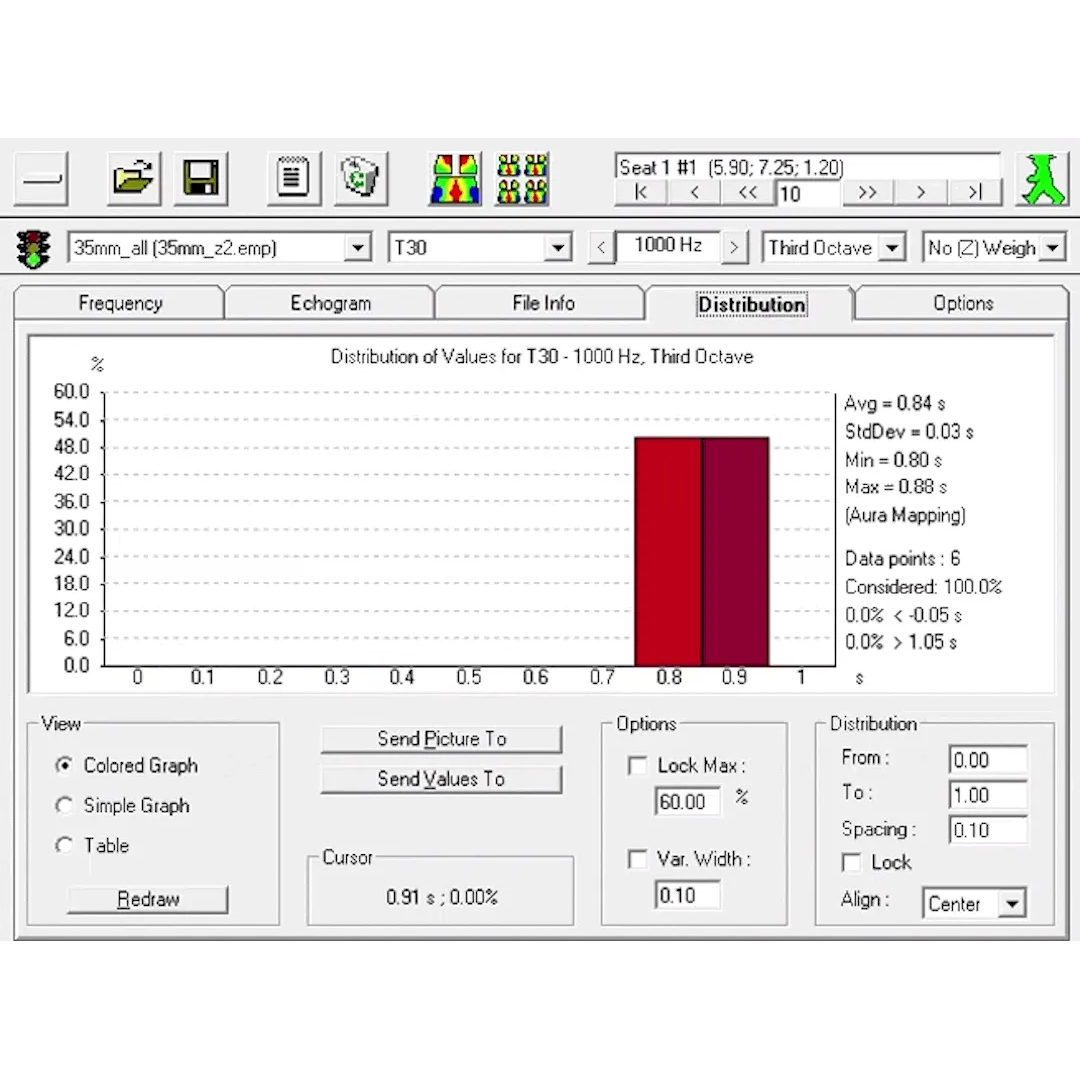Enable the Lock Max checkbox
This screenshot has width=1080, height=1080.
[x=637, y=766]
